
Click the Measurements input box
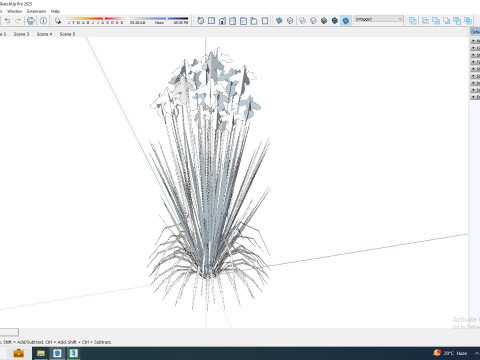[x=9, y=332]
